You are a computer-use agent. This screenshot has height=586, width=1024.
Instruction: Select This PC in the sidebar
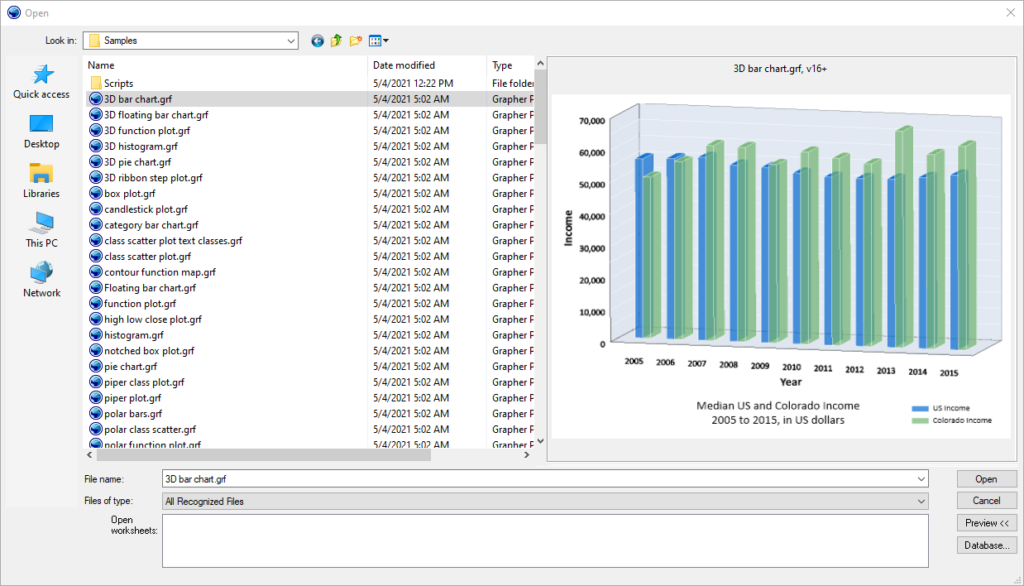[x=41, y=230]
